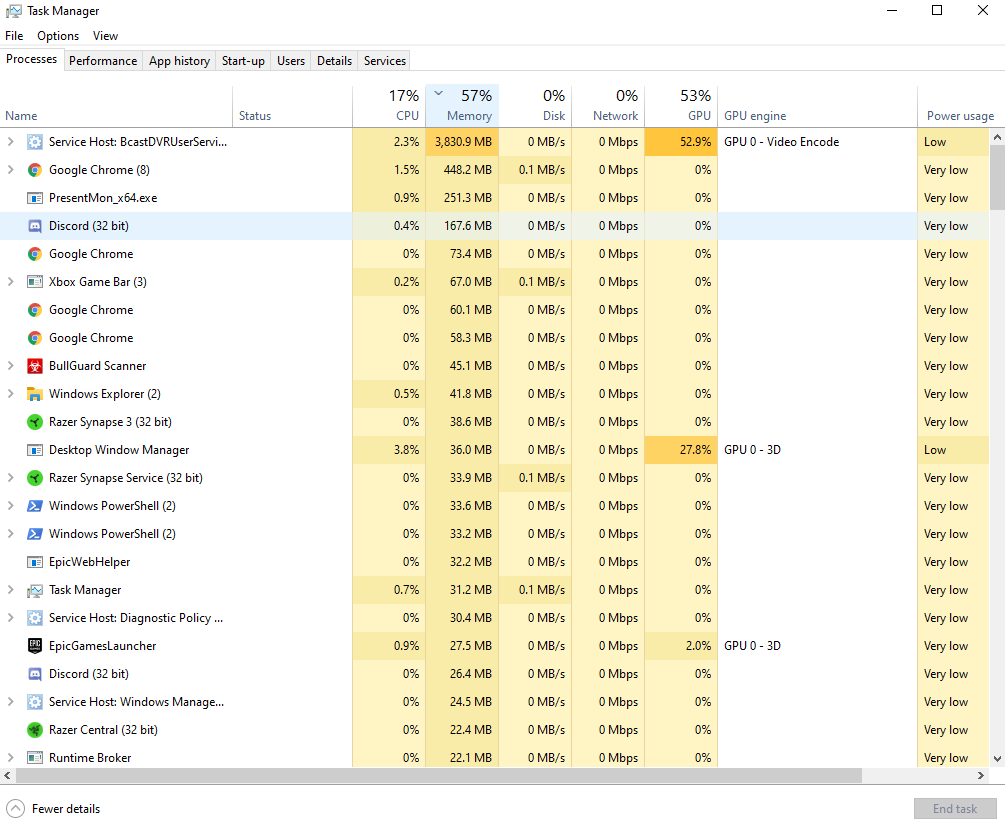Sort by the Name column header
Image resolution: width=1005 pixels, height=824 pixels.
(x=115, y=106)
